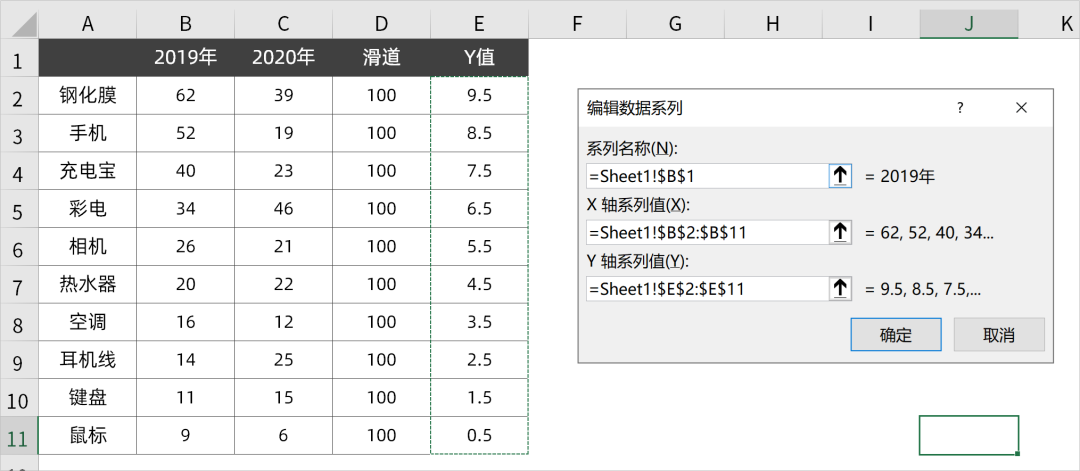Click the range selector icon for Y axis values
The height and width of the screenshot is (471, 1080).
coord(840,289)
